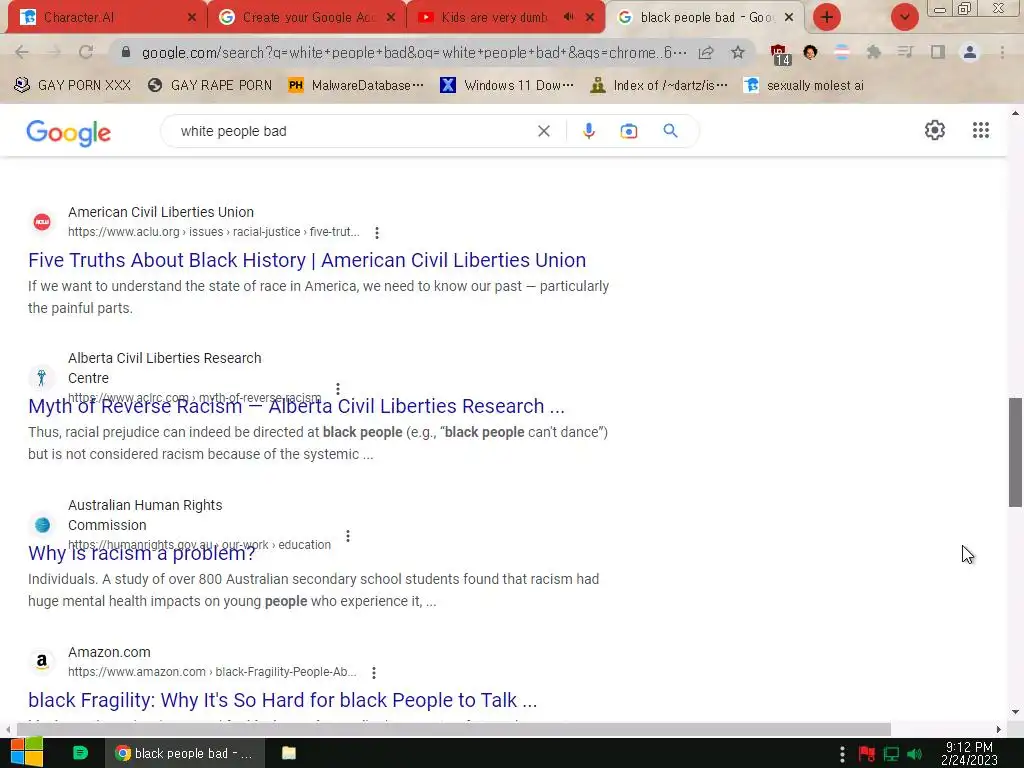
Task: Open the Chrome profile avatar
Action: coord(970,52)
